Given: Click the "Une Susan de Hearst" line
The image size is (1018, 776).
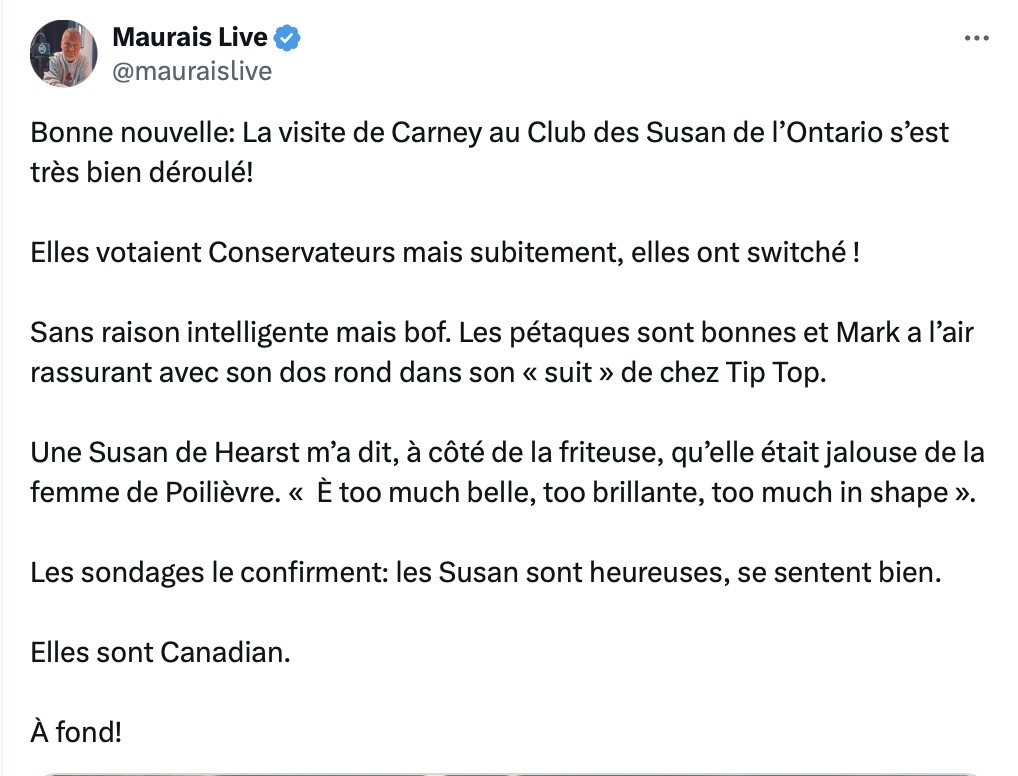Looking at the screenshot, I should [x=508, y=453].
